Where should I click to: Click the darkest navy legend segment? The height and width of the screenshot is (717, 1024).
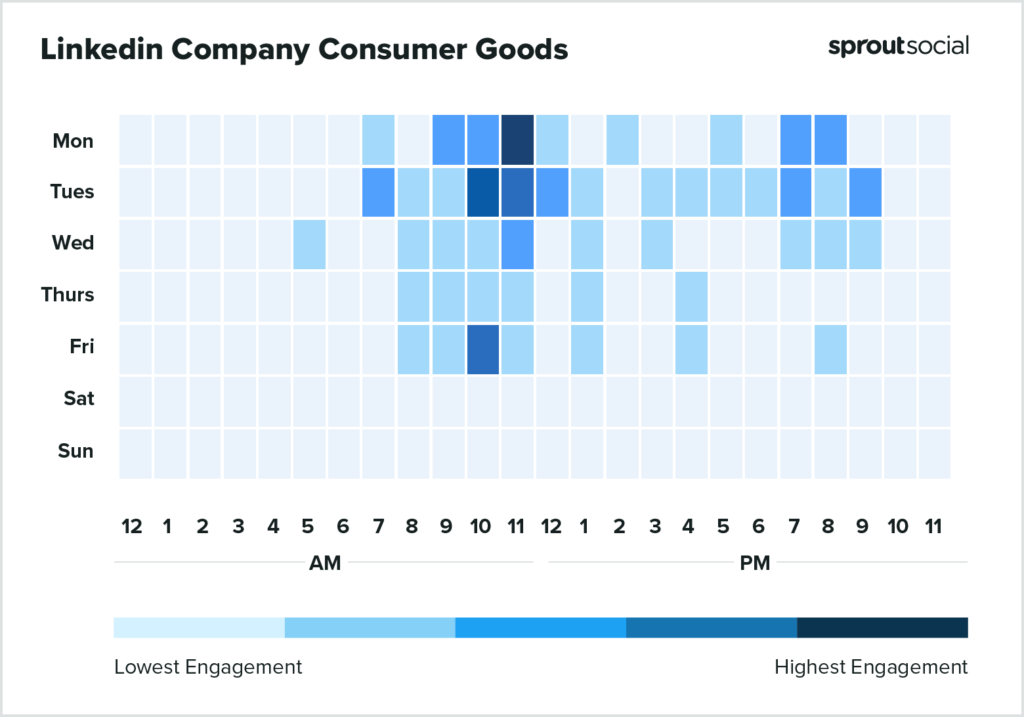click(x=882, y=627)
